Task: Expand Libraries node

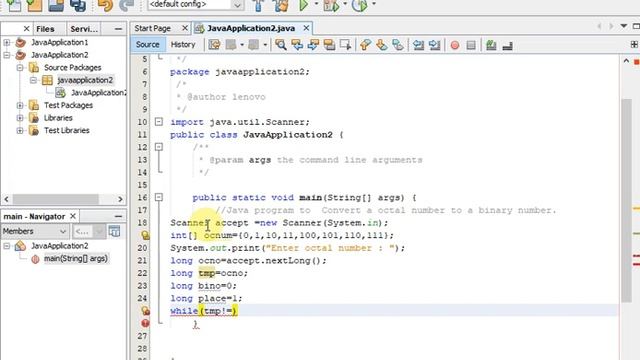Action: click(x=20, y=118)
